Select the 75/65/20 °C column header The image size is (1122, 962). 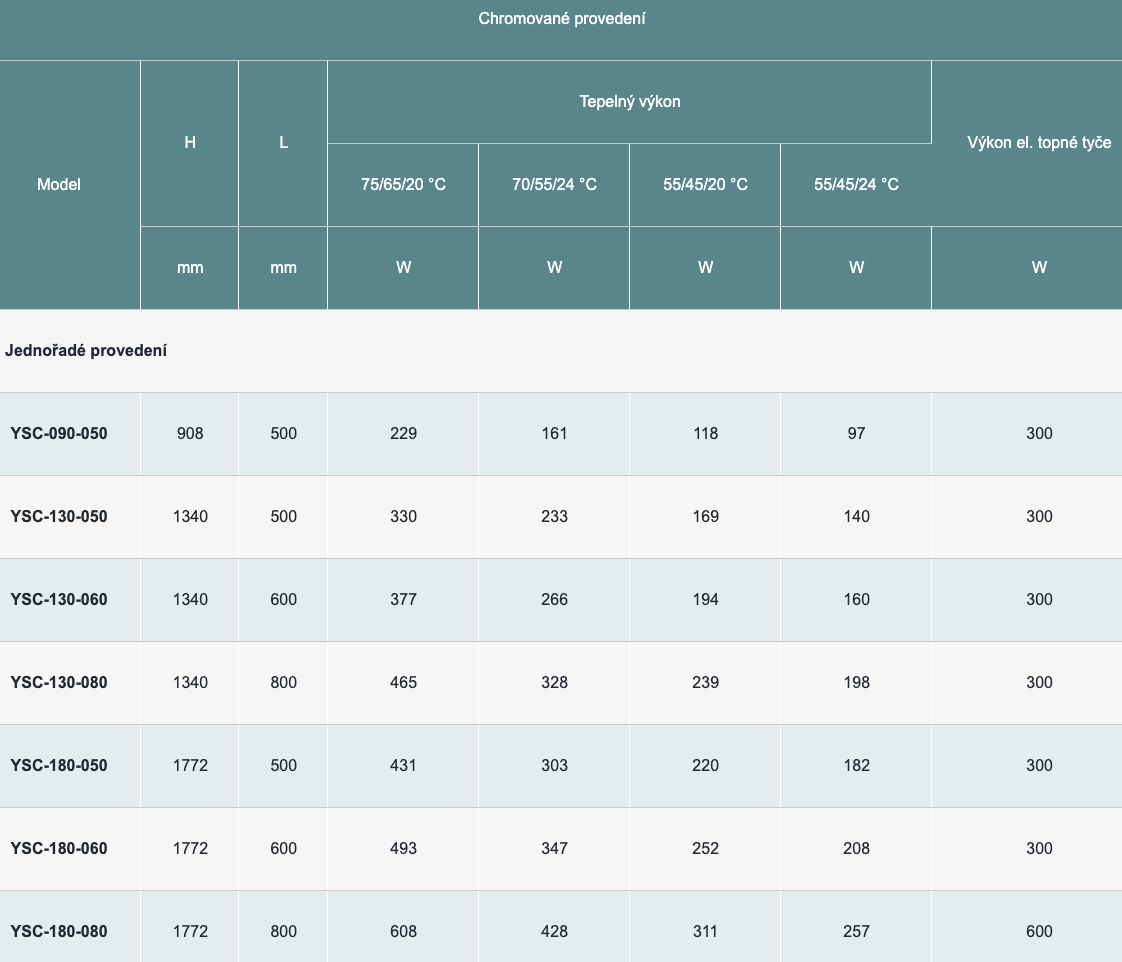(403, 184)
